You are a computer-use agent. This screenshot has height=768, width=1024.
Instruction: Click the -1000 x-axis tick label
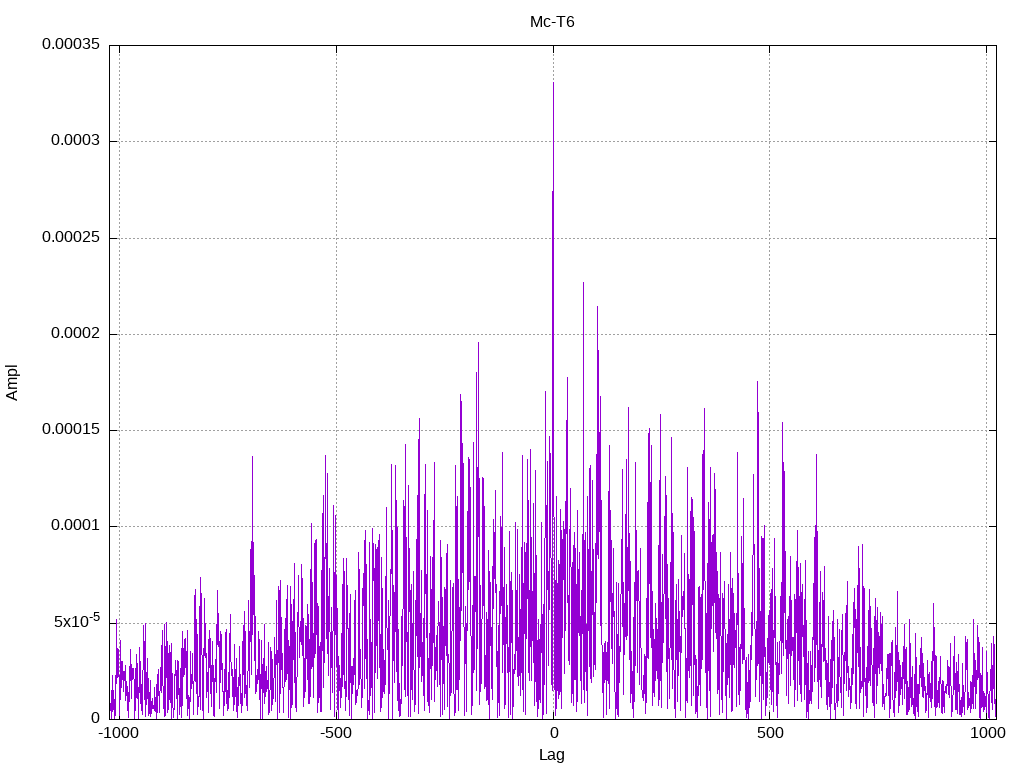119,733
